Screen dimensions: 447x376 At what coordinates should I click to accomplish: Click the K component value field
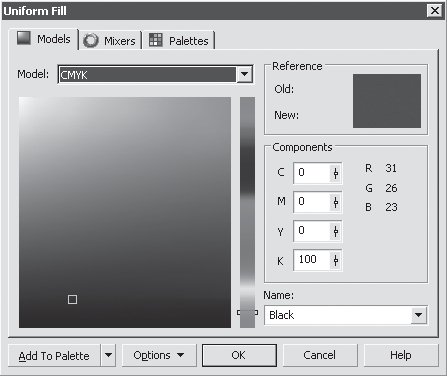(x=317, y=260)
